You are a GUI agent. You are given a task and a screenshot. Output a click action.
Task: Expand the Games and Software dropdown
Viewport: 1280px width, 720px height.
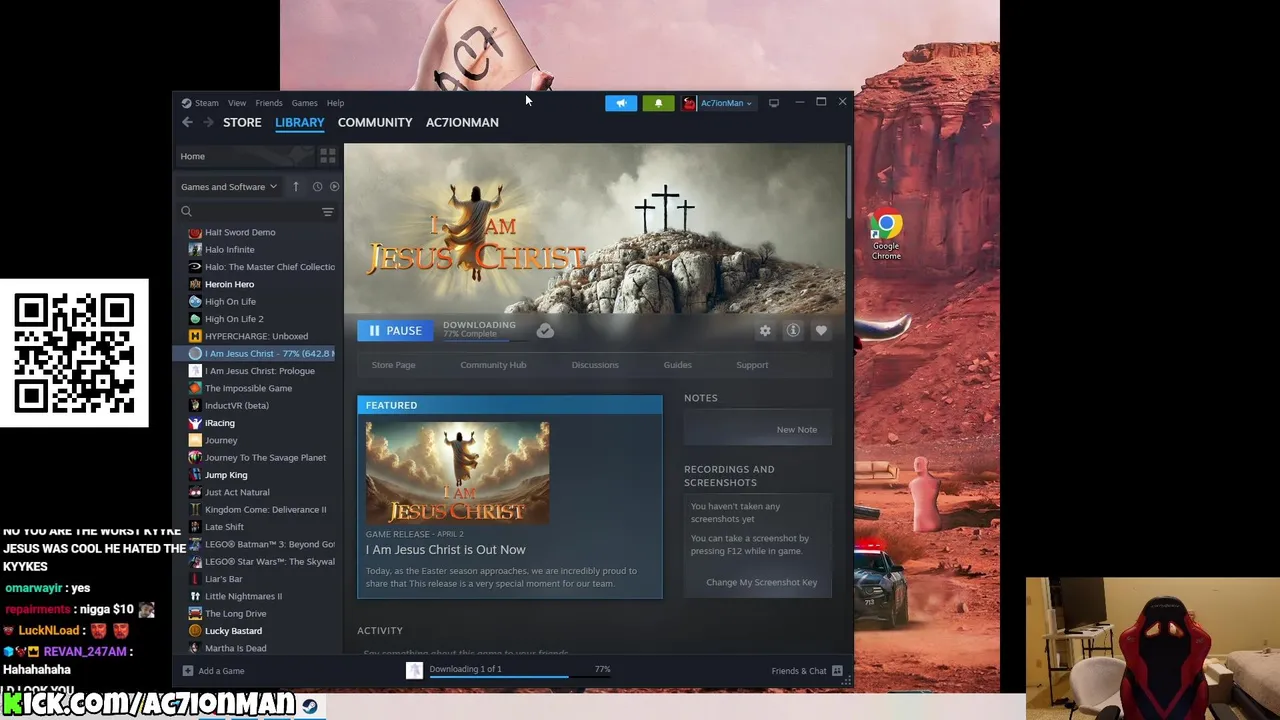[x=229, y=187]
